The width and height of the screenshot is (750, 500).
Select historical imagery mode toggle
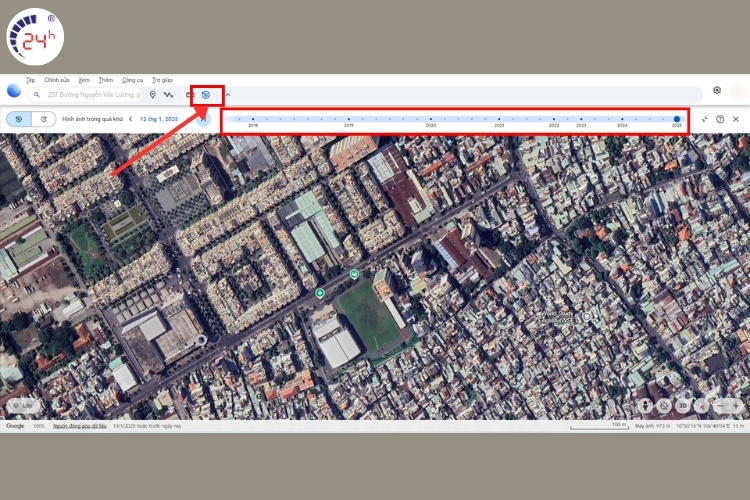click(19, 119)
